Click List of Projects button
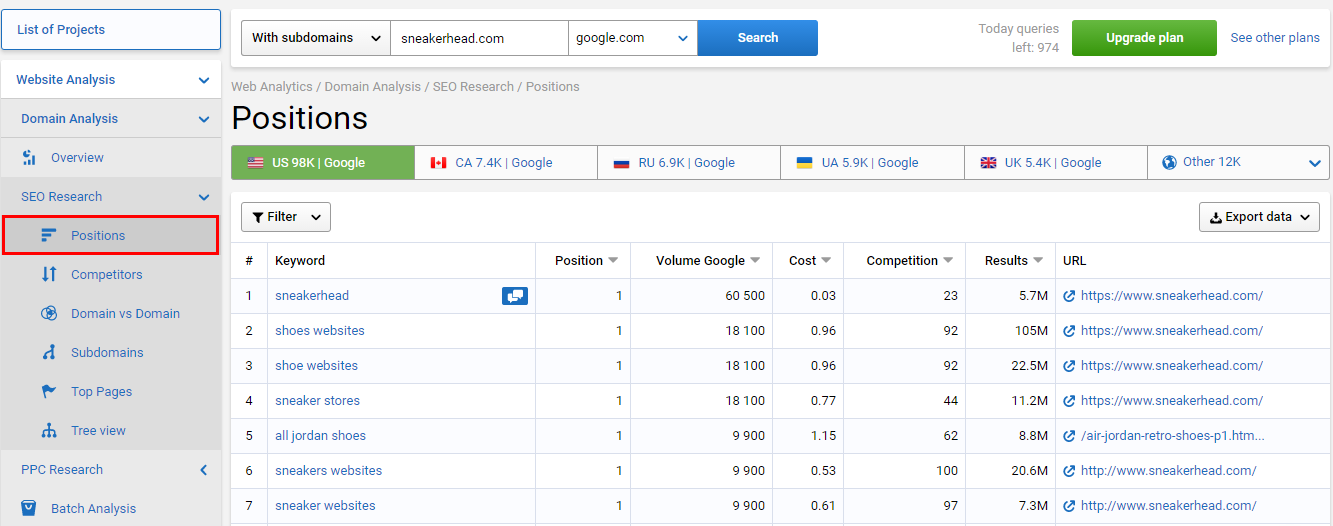The width and height of the screenshot is (1333, 526). [x=111, y=30]
